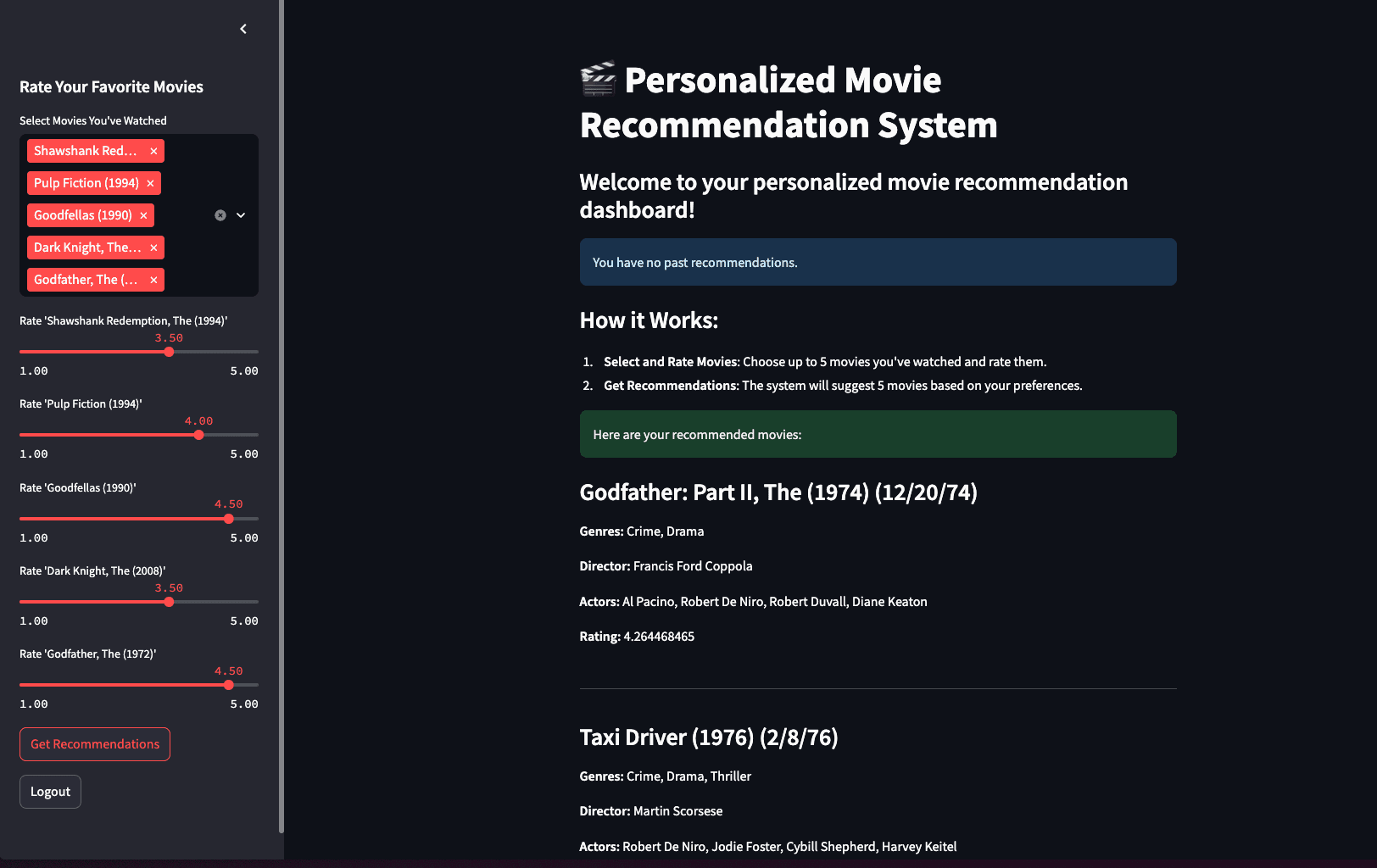Screen dimensions: 1377x868
Task: Adjust the Goodfellas rating slider handle
Action: point(229,519)
